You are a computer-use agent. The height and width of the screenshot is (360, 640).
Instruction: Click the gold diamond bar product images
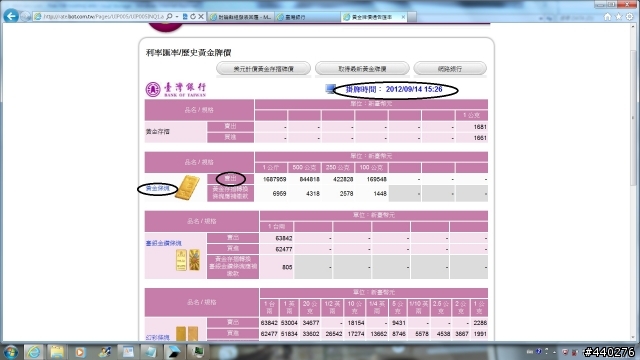coord(188,260)
